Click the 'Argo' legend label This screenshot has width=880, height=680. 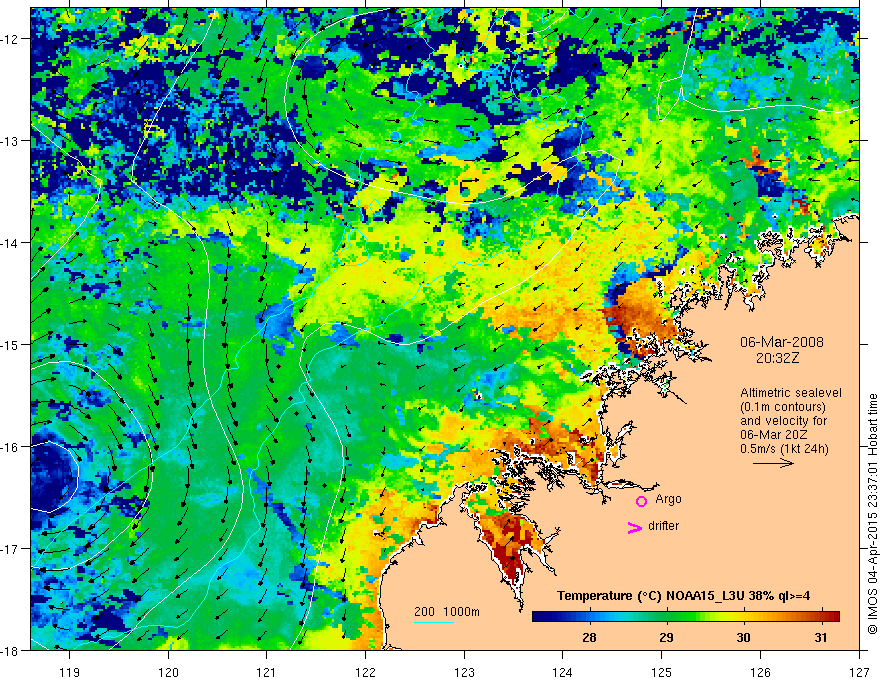pyautogui.click(x=668, y=499)
